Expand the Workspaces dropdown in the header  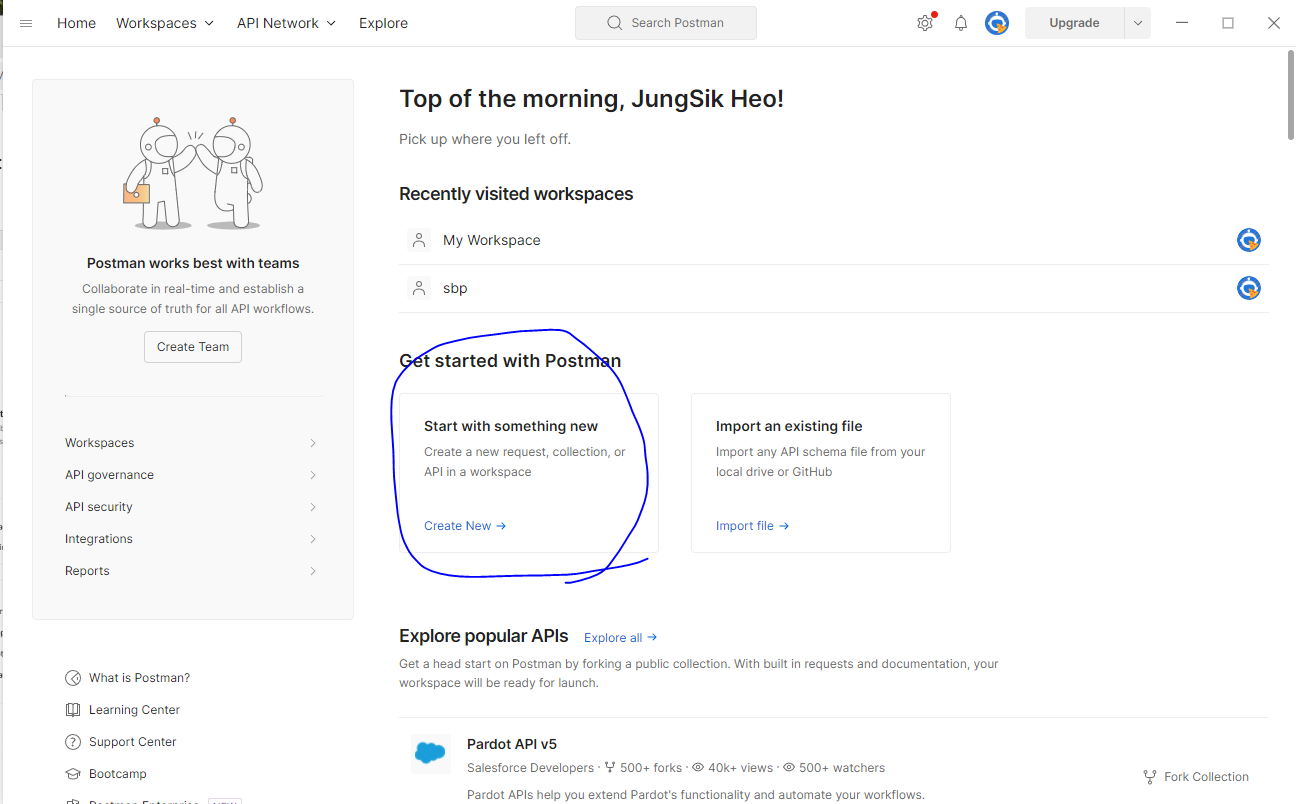(165, 23)
